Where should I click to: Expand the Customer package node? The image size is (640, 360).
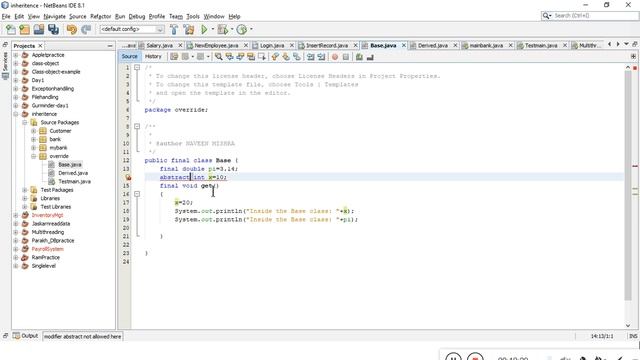point(34,131)
